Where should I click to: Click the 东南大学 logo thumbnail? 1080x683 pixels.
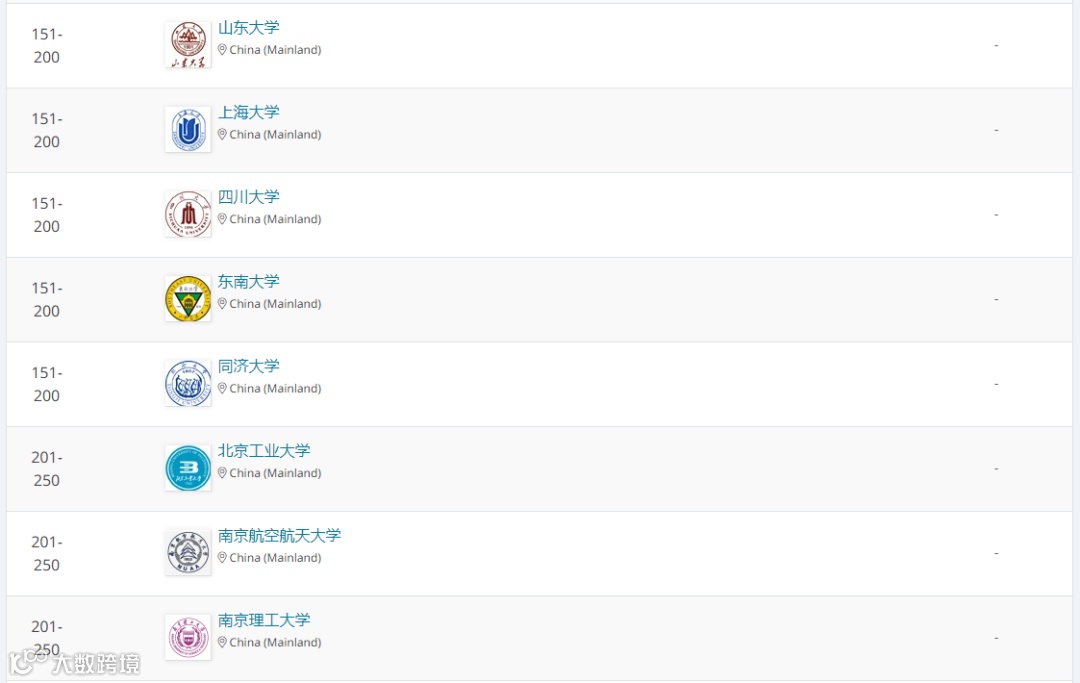pyautogui.click(x=188, y=299)
